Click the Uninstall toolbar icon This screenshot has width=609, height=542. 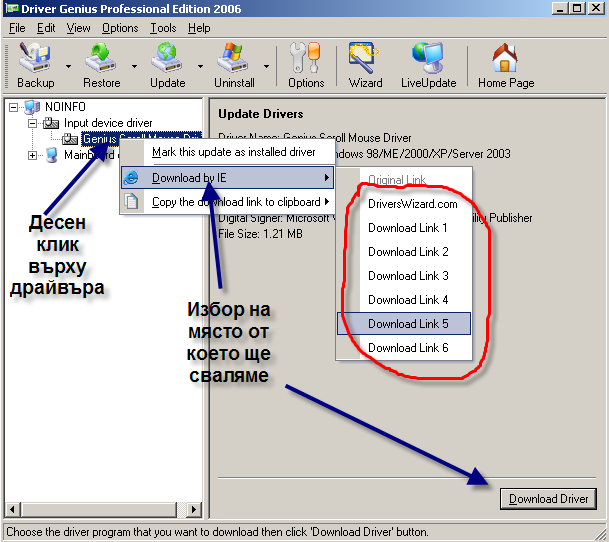pos(233,58)
